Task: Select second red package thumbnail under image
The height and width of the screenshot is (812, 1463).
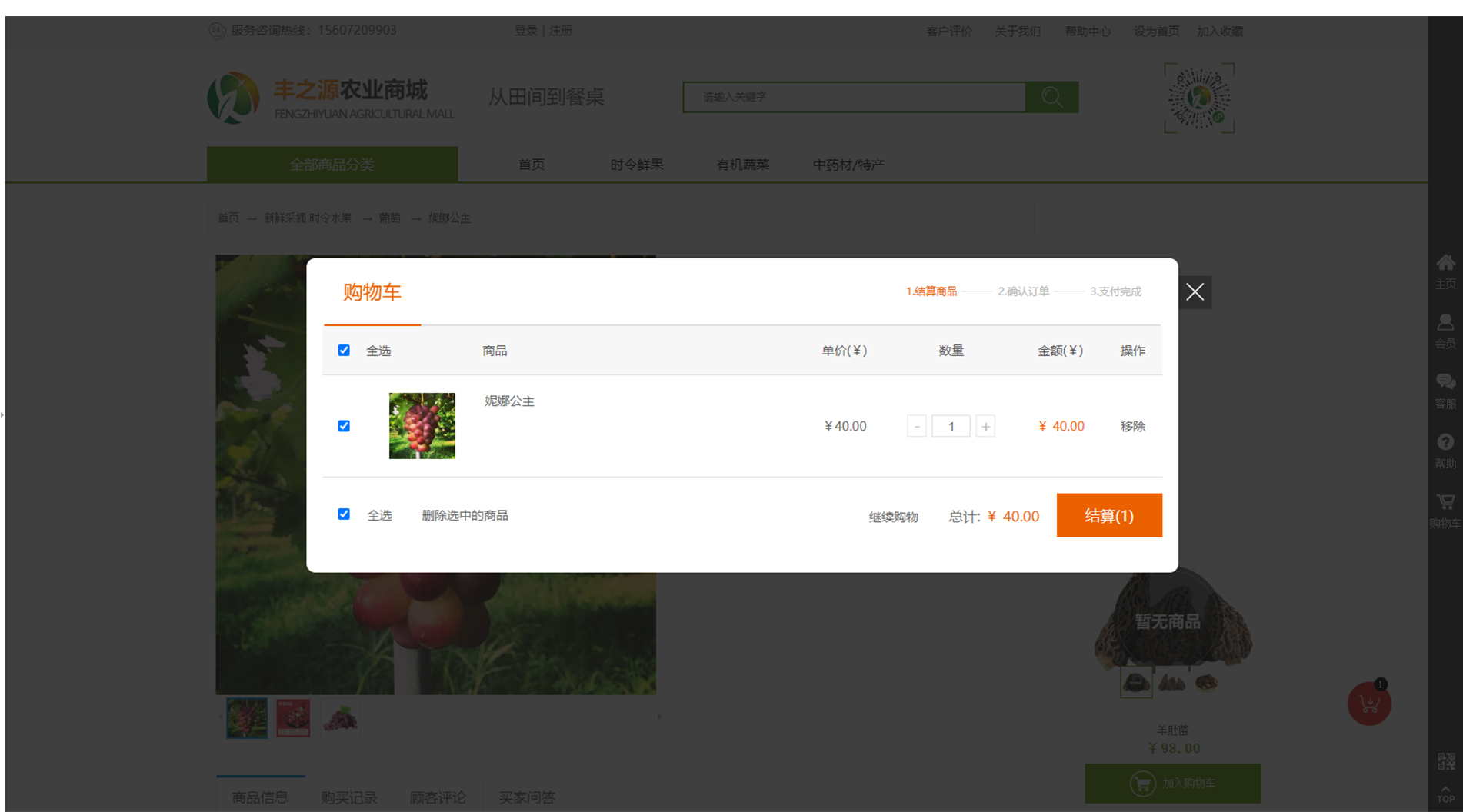Action: click(x=293, y=718)
